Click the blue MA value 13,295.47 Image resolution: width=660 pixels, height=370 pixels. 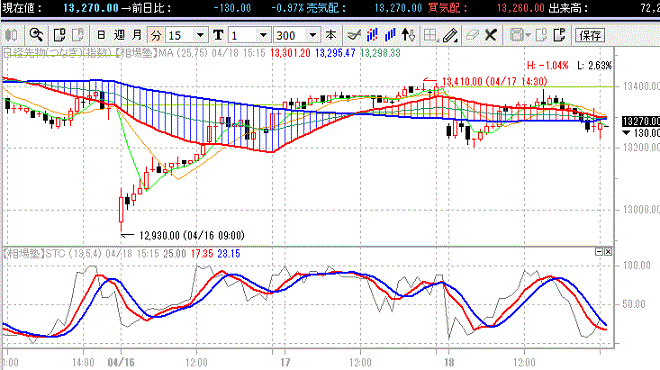[x=335, y=53]
